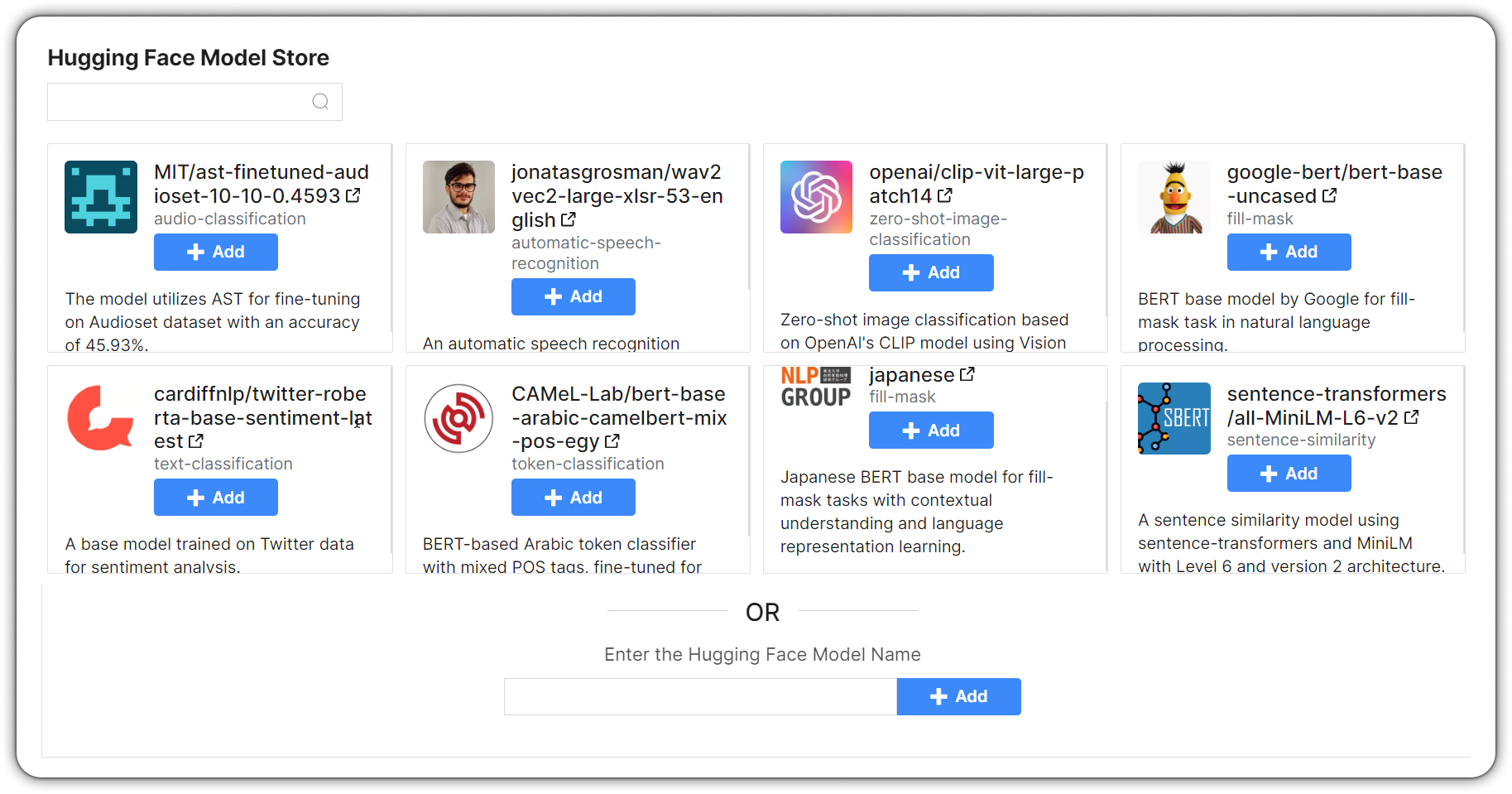Click the model store search field

pyautogui.click(x=194, y=102)
